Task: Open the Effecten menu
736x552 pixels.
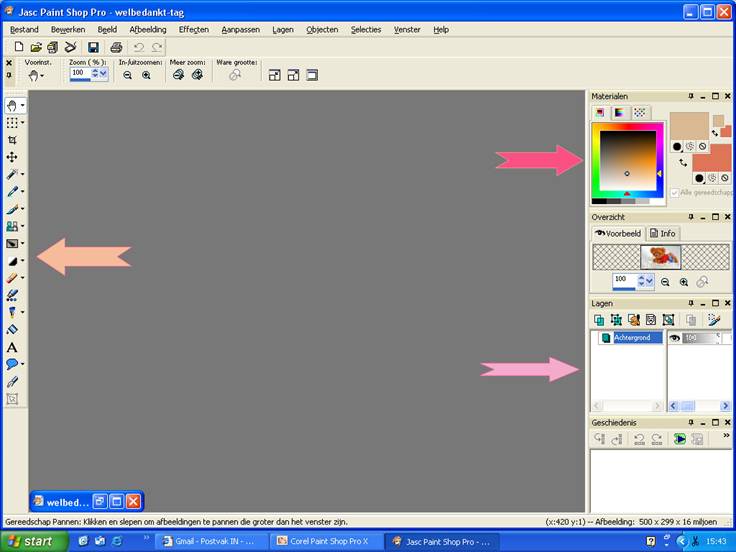Action: click(194, 30)
